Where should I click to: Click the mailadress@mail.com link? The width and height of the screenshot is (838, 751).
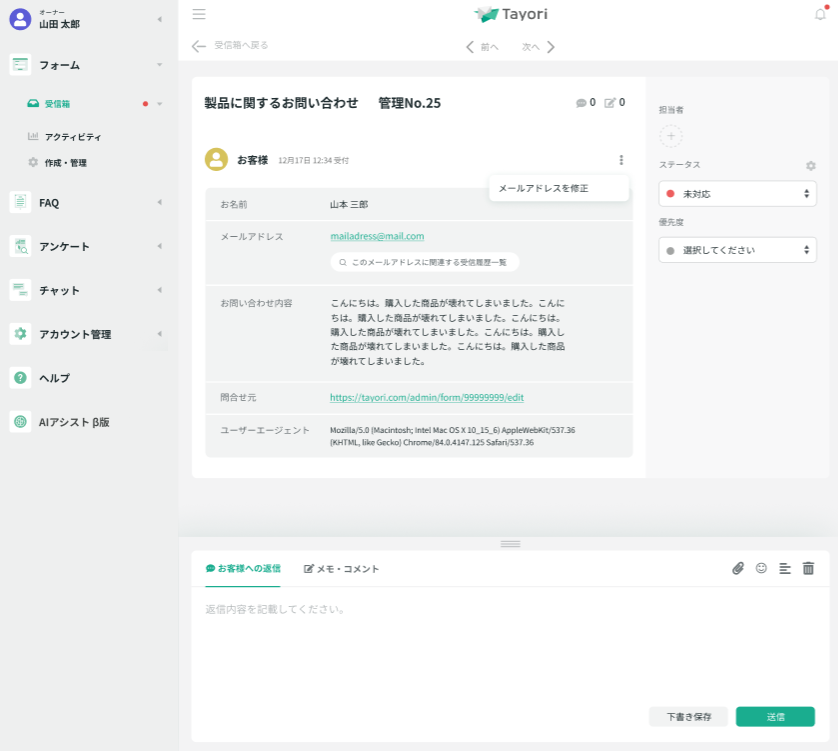[x=377, y=236]
